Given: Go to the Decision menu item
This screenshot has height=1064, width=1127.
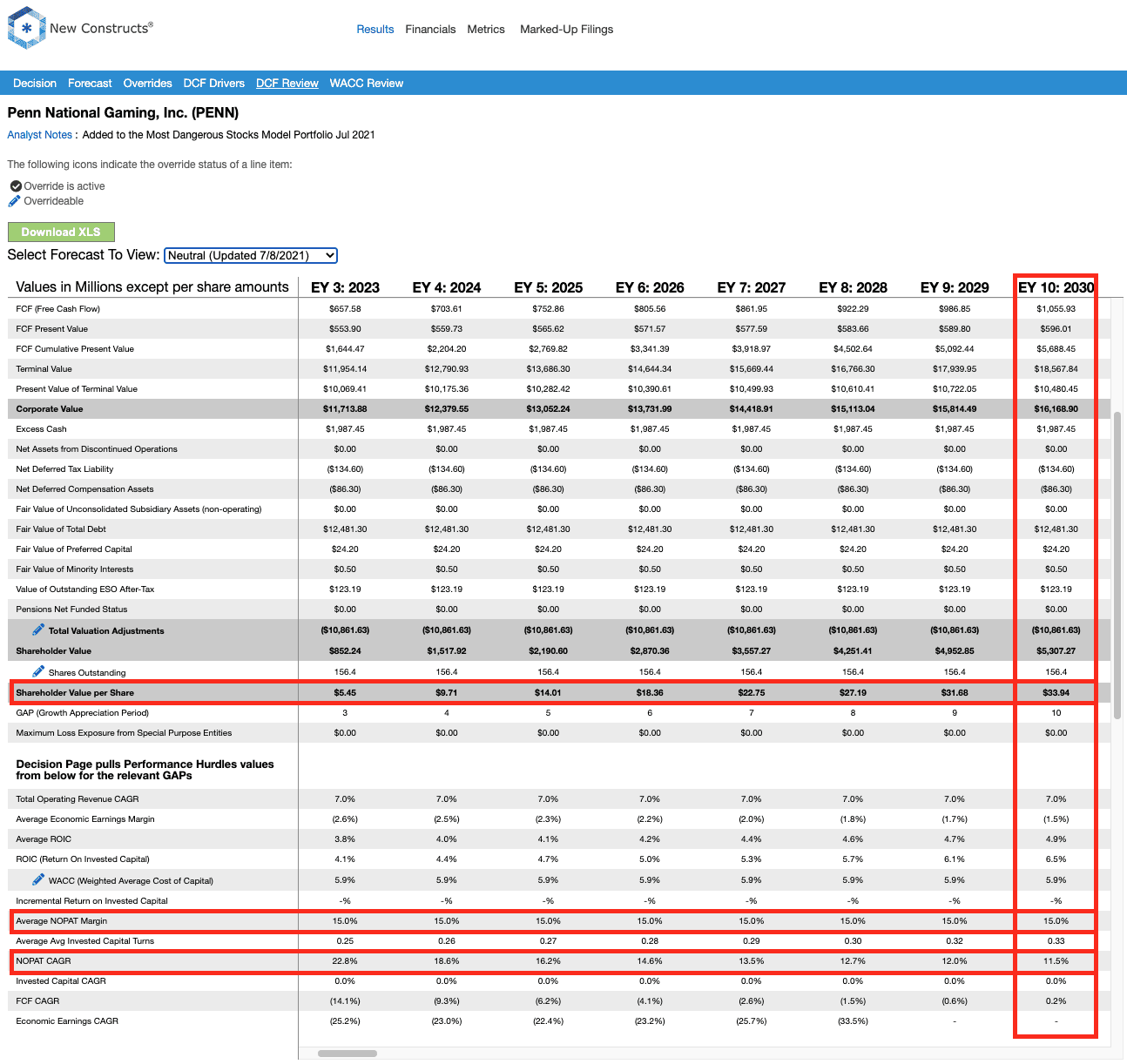Looking at the screenshot, I should [35, 84].
